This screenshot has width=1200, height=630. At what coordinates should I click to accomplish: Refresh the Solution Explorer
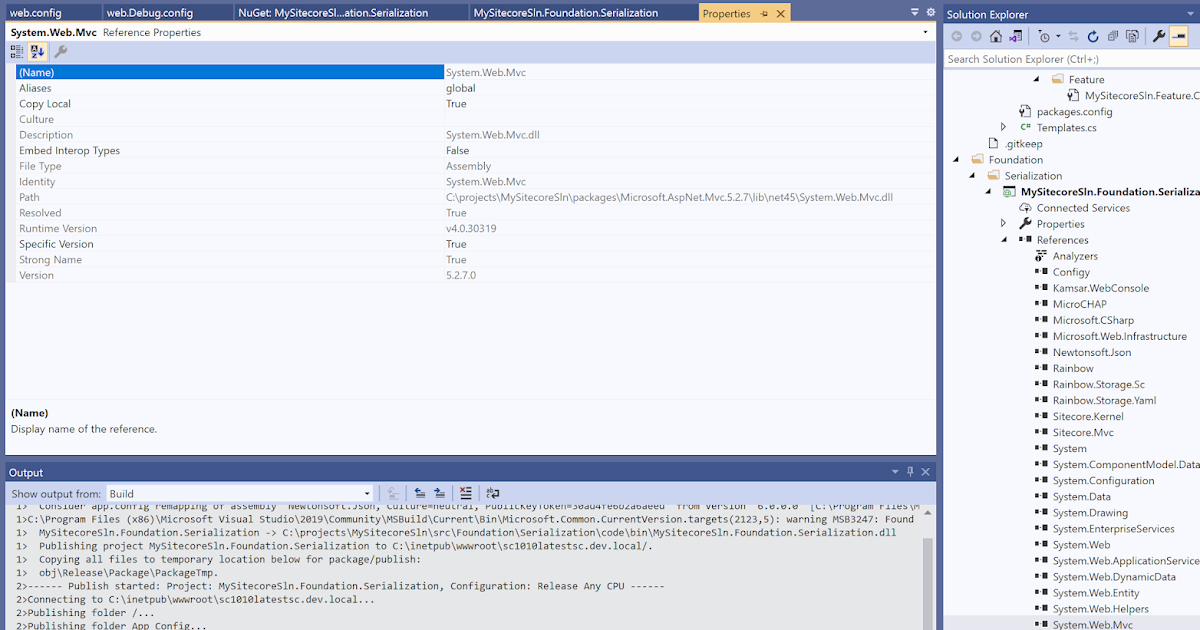1094,36
